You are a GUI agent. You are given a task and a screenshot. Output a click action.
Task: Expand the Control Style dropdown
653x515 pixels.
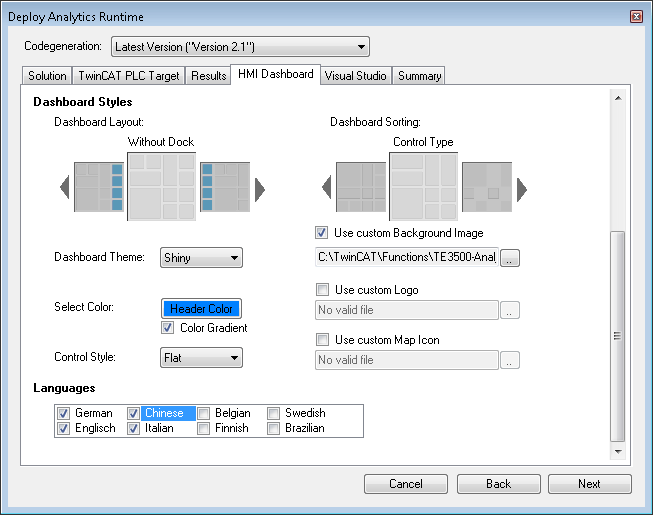pos(202,357)
